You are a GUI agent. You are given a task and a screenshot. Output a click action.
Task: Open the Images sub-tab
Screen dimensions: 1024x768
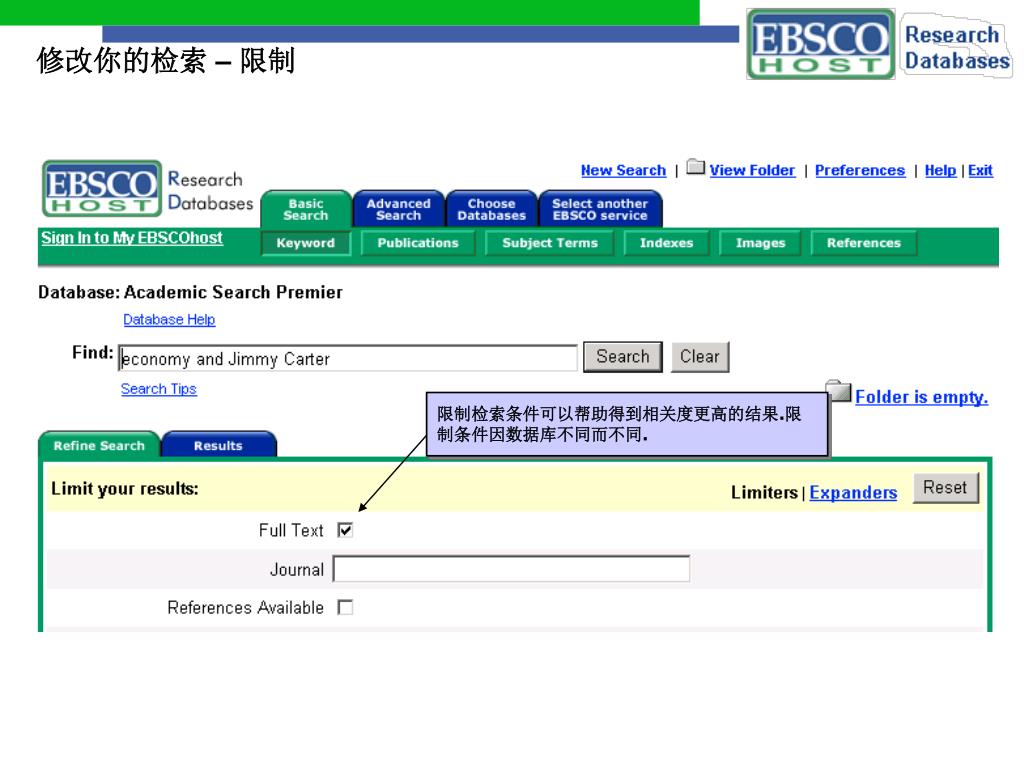(760, 243)
